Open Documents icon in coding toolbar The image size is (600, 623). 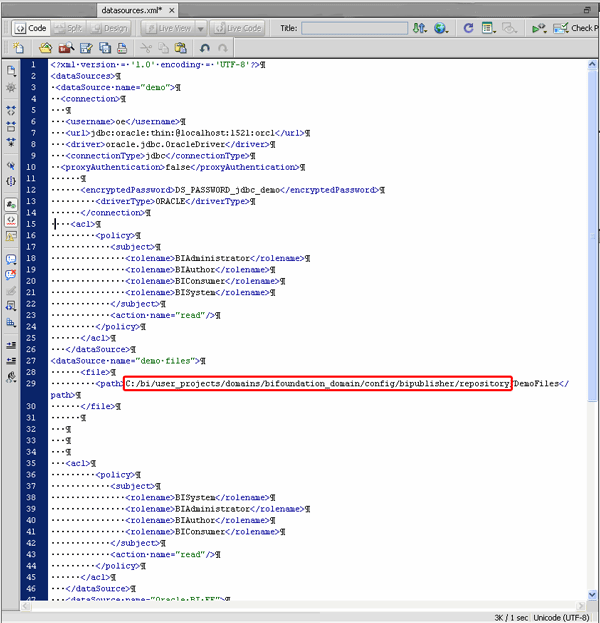point(11,71)
